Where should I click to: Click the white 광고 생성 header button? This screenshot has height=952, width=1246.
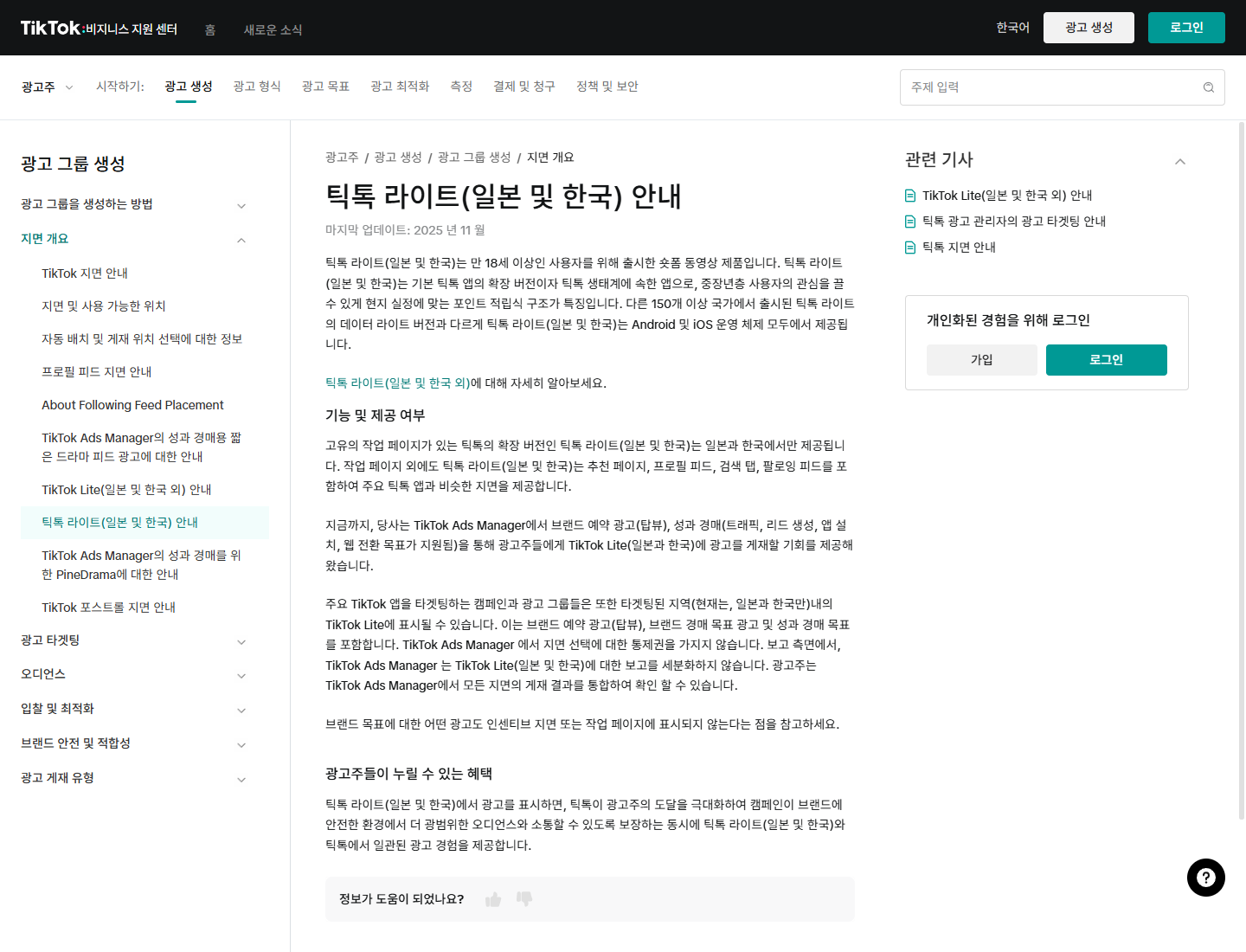click(x=1089, y=28)
